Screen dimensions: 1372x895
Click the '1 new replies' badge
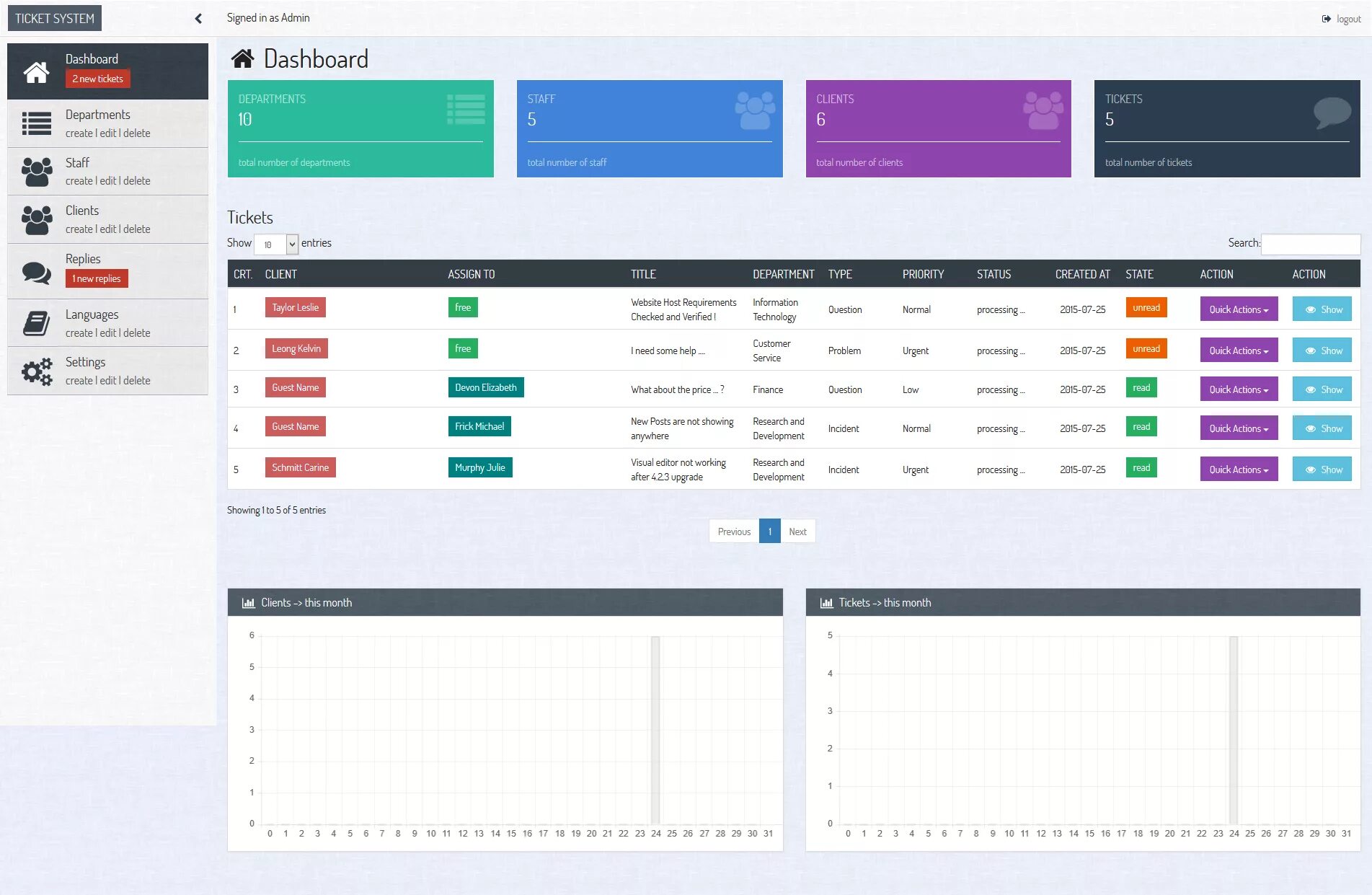97,278
